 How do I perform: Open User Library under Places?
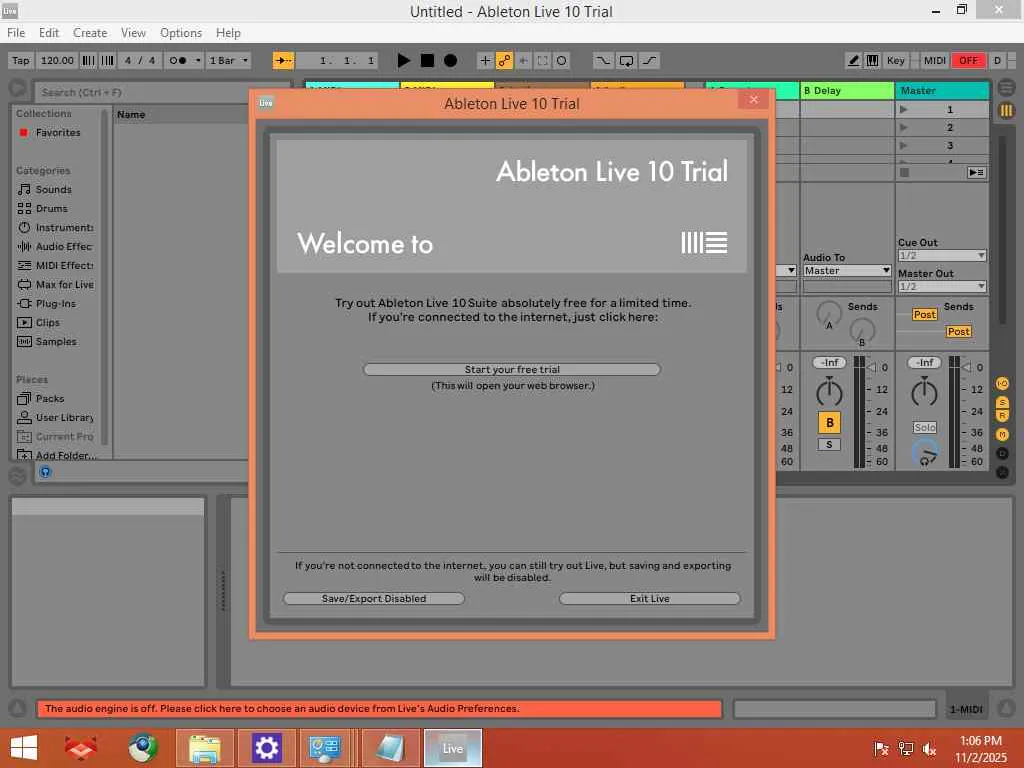point(64,417)
